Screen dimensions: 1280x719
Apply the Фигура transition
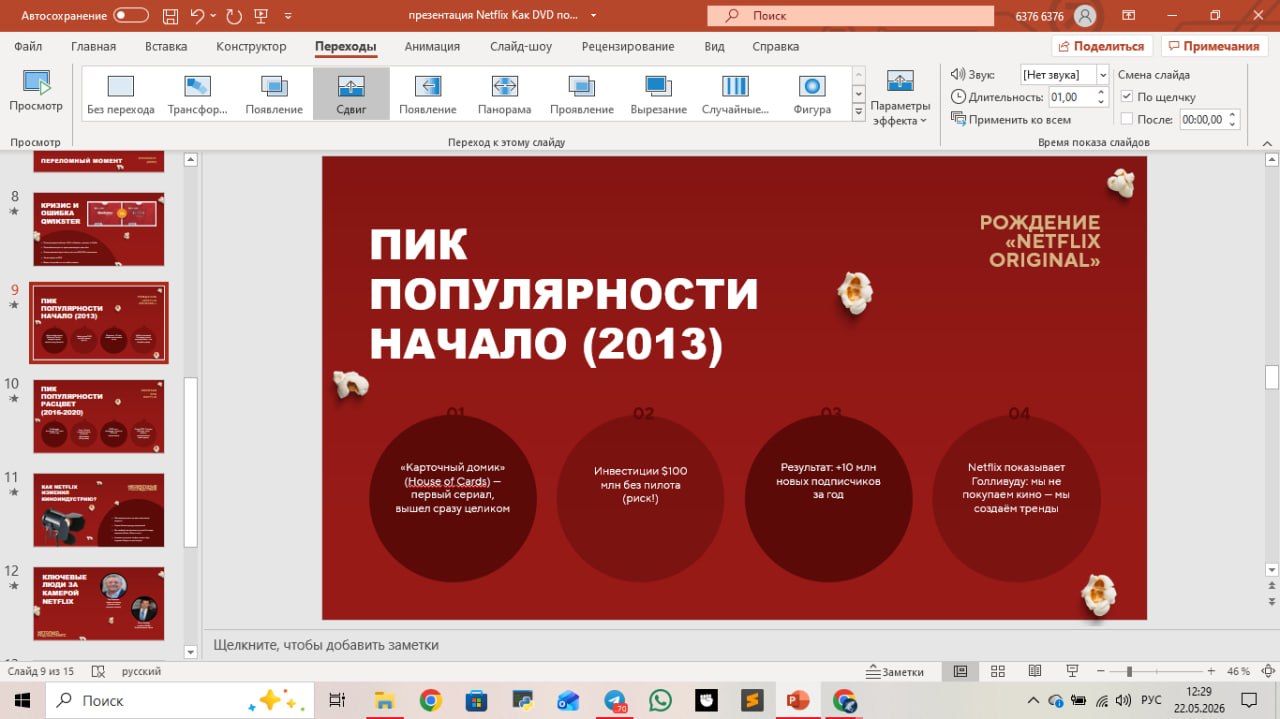point(812,95)
